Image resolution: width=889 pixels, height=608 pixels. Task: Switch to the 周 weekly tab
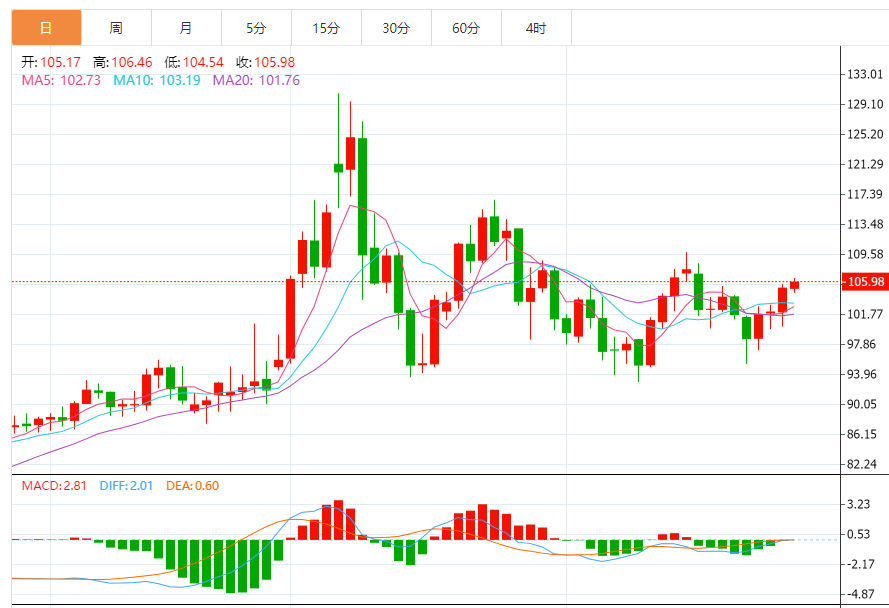116,28
